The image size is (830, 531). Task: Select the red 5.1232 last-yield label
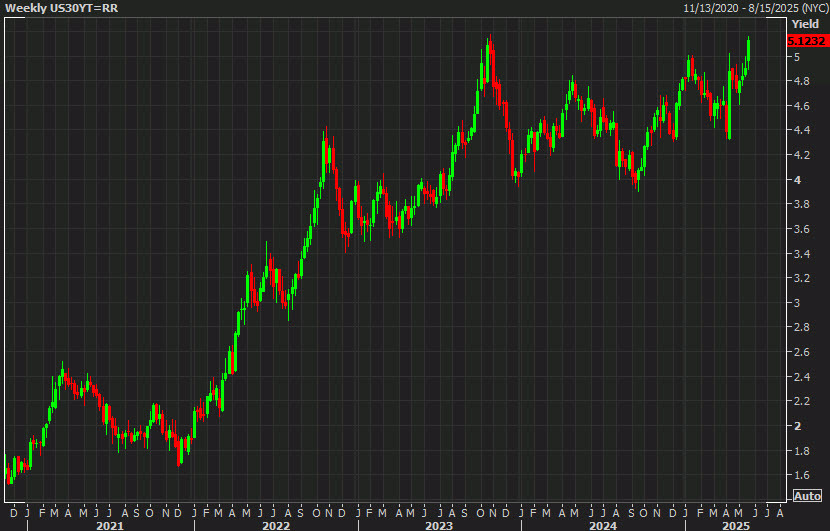(x=807, y=41)
